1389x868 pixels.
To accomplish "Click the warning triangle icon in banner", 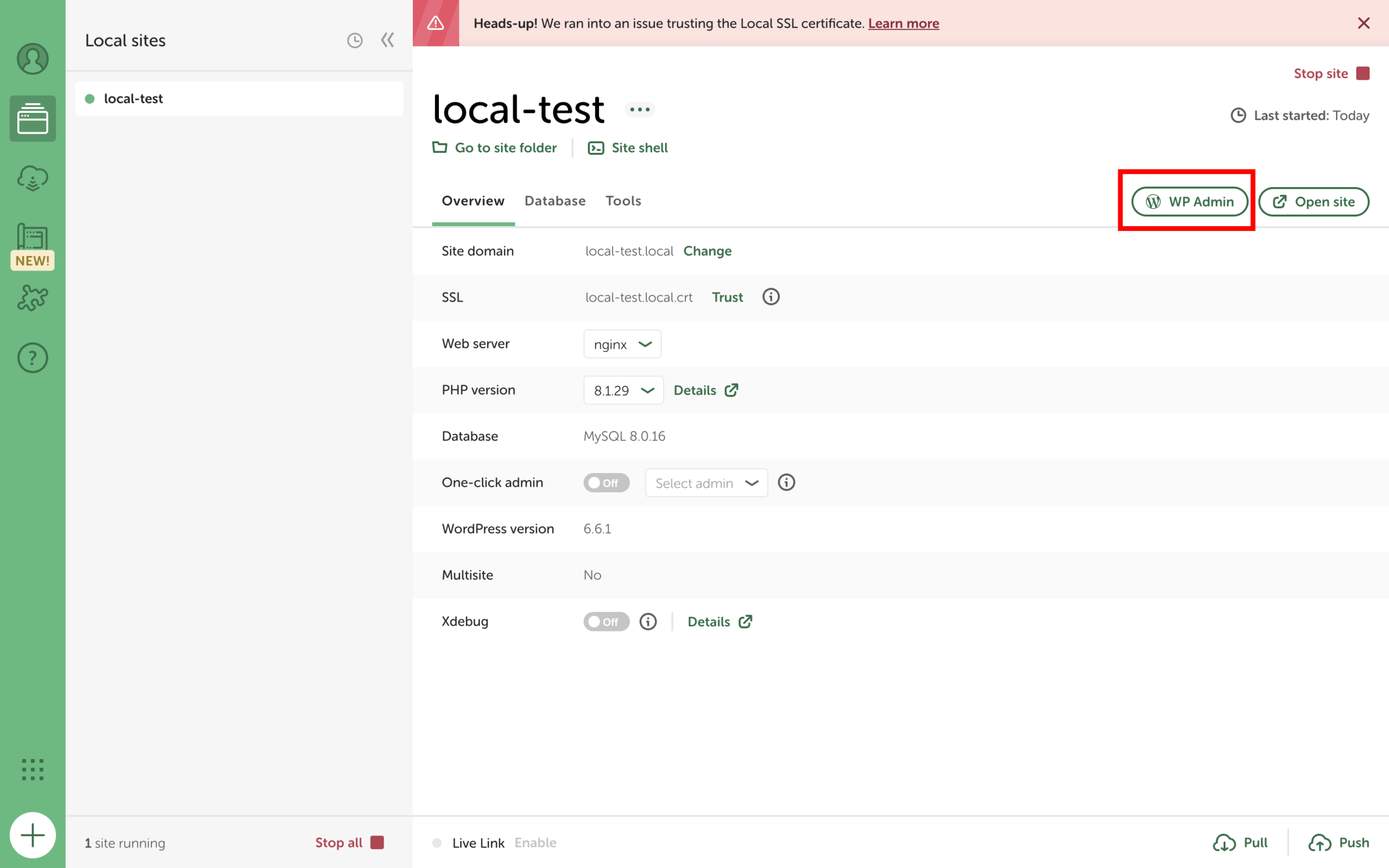I will point(436,23).
